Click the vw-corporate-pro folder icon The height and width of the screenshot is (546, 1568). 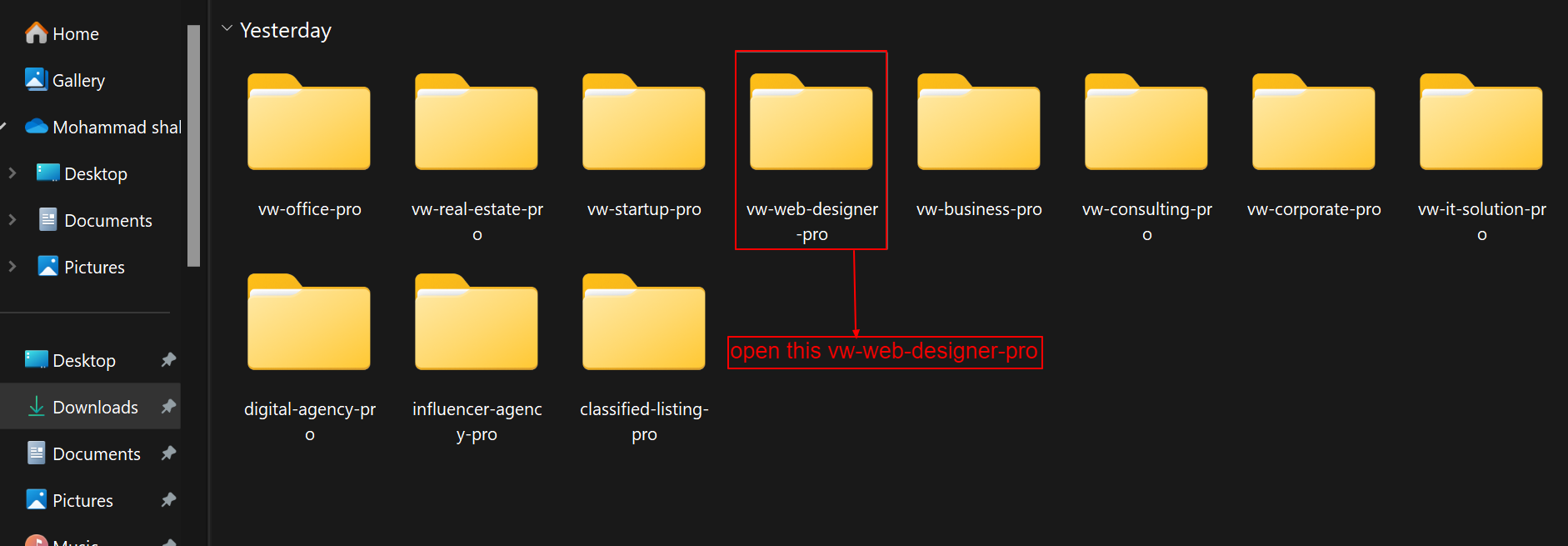click(1314, 125)
